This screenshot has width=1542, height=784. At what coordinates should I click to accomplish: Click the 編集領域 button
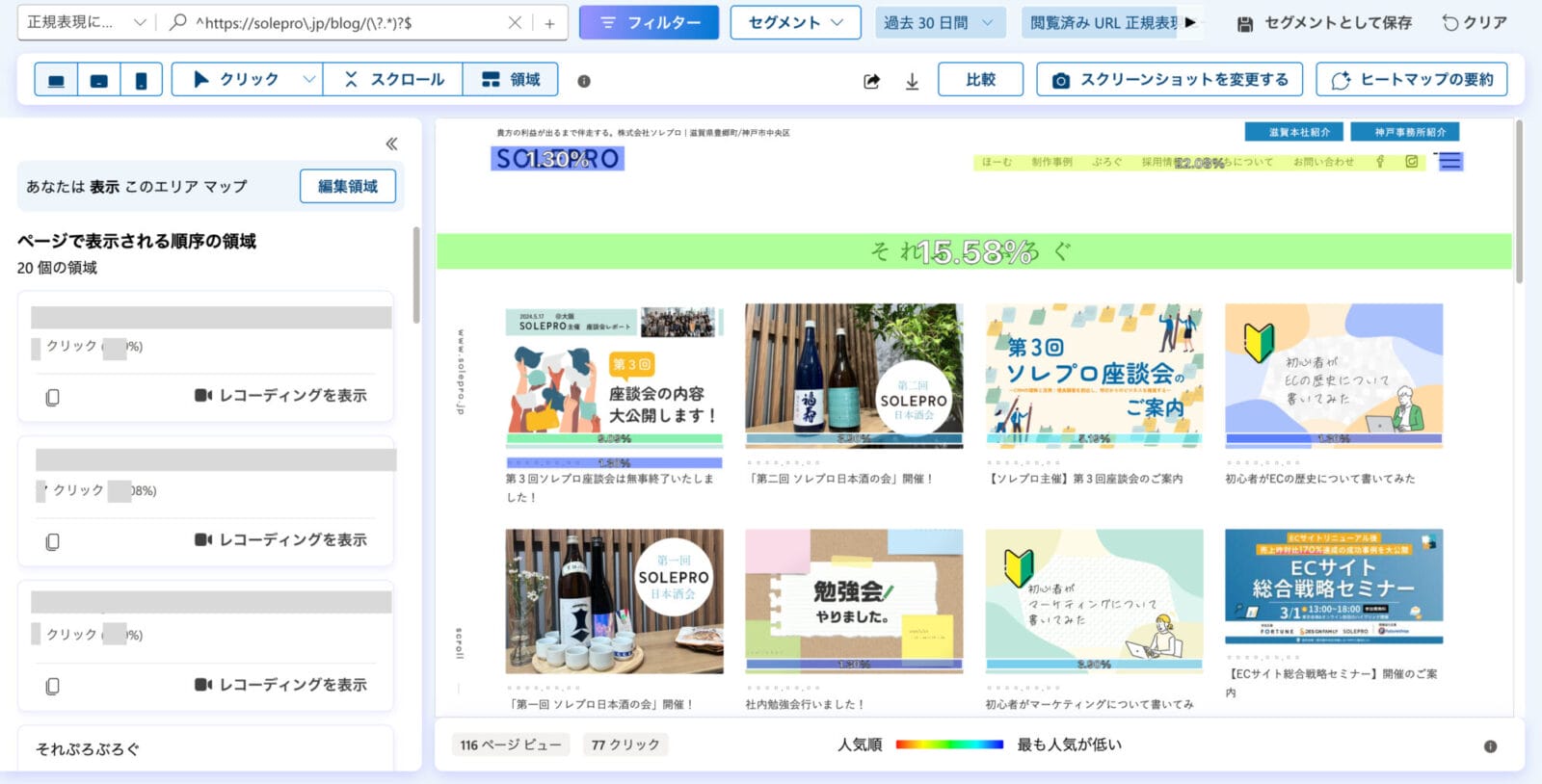coord(348,186)
